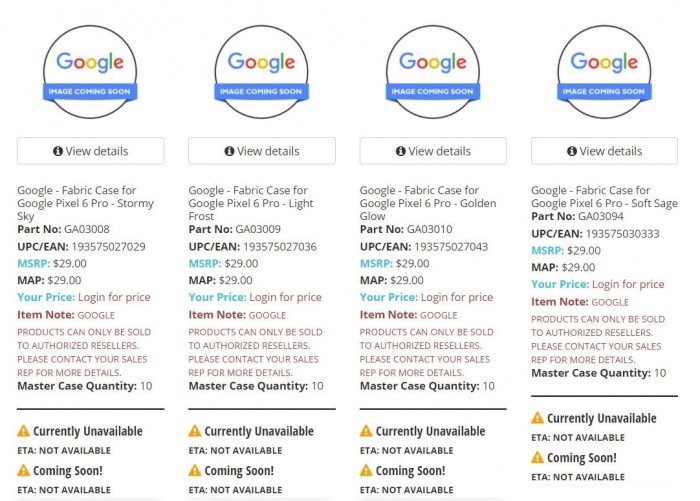Click warning icon beside Currently Unavailable, Stormy Sky
This screenshot has height=501, width=700.
coord(24,431)
